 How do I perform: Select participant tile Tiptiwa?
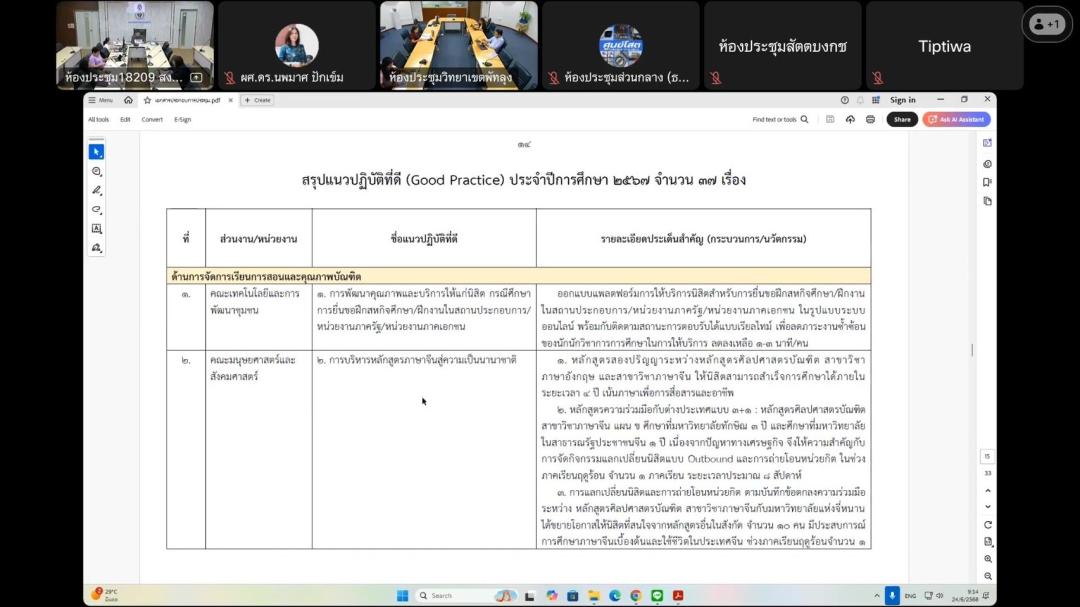[944, 45]
